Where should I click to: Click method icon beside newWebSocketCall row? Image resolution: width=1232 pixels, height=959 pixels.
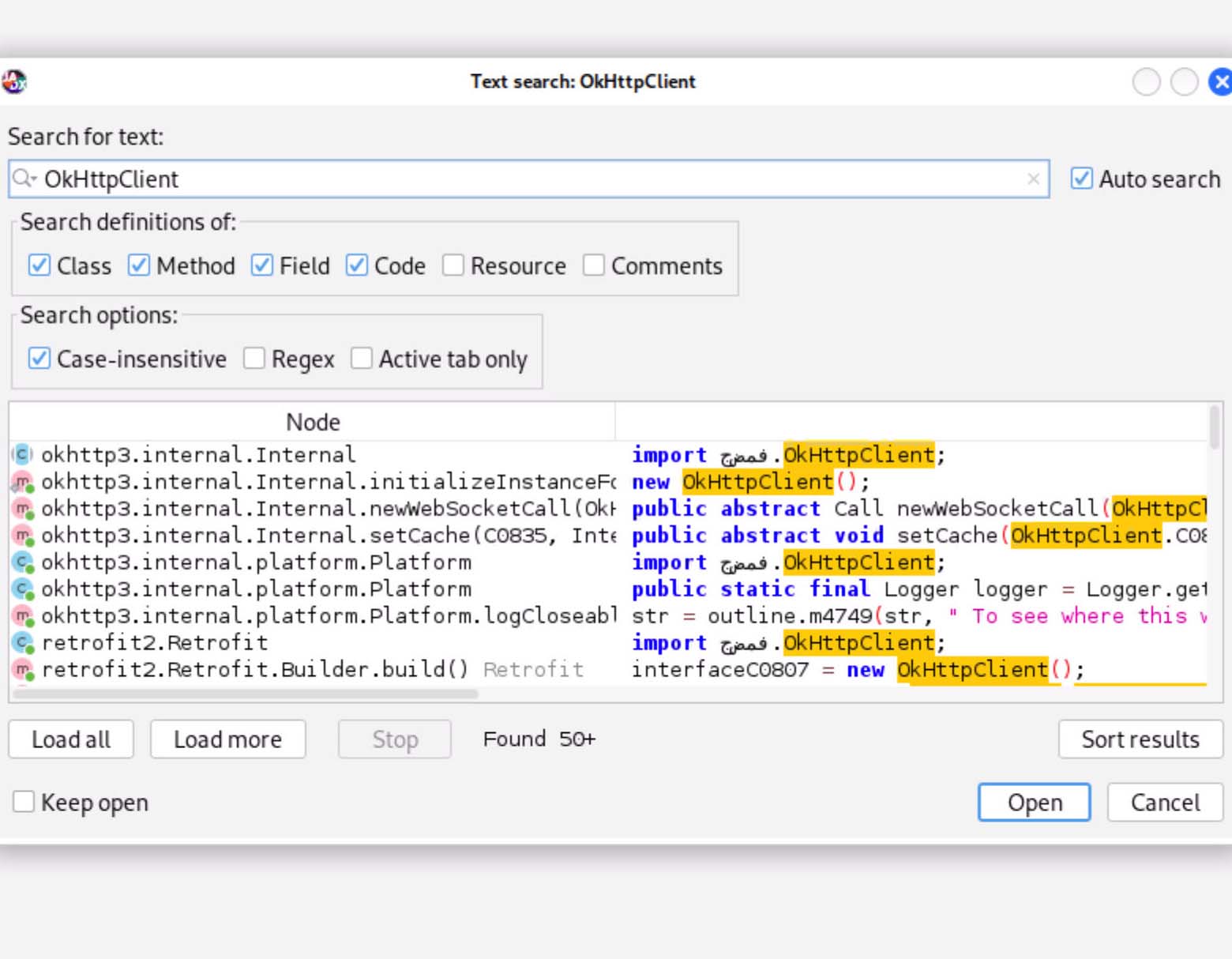(23, 509)
